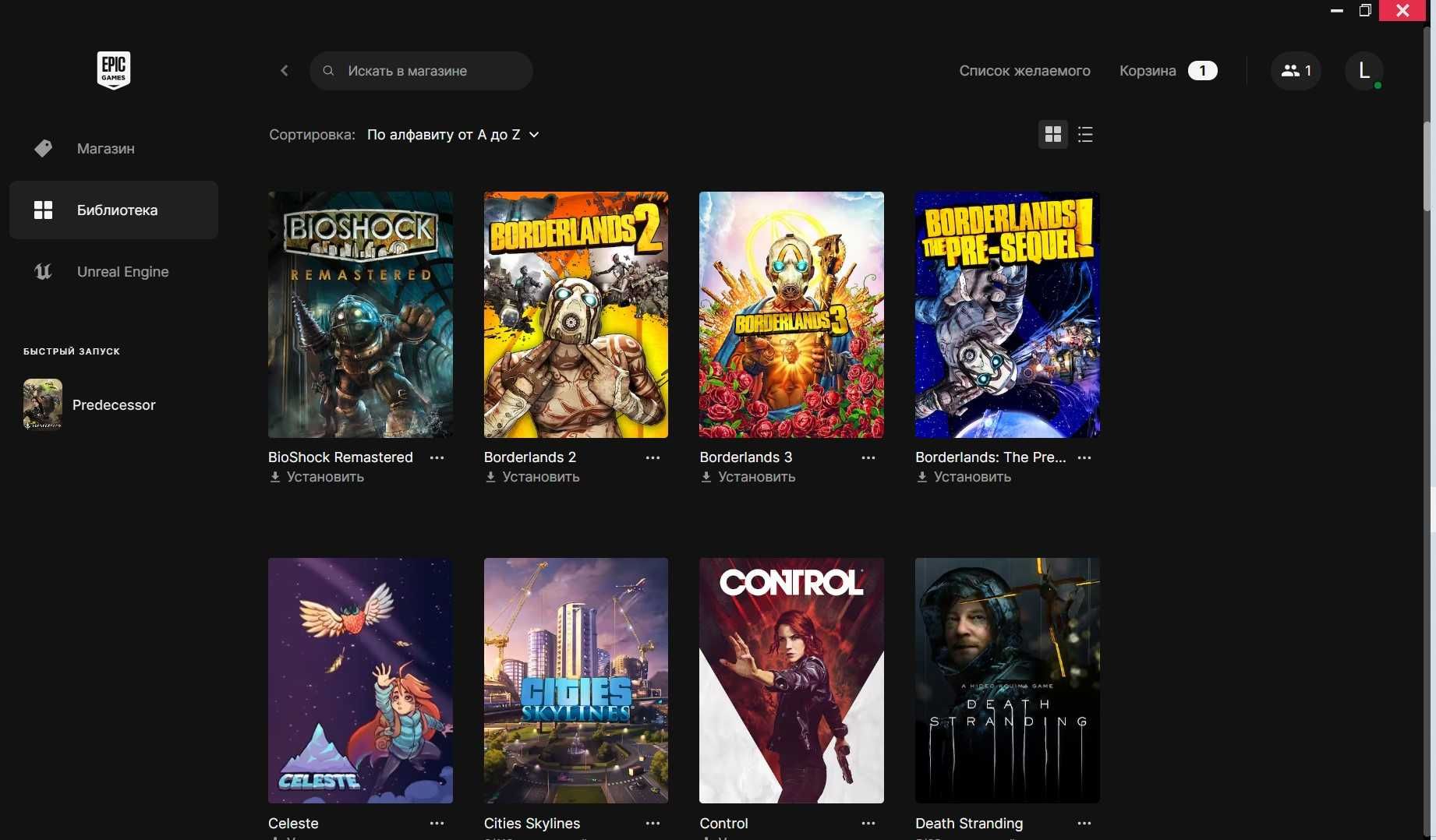Minimize the launcher window

pos(1337,10)
